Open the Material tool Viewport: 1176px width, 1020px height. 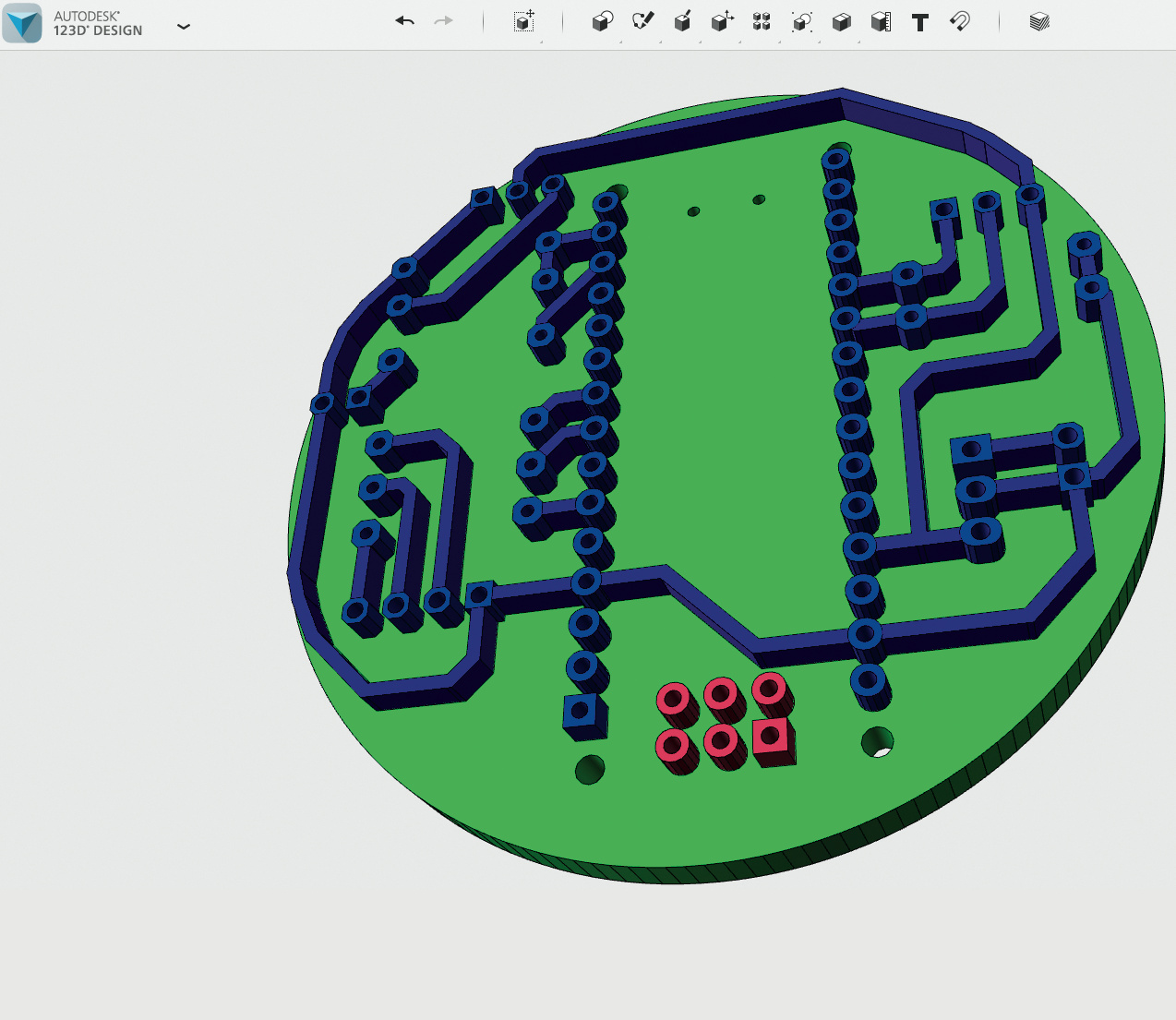tap(1039, 22)
